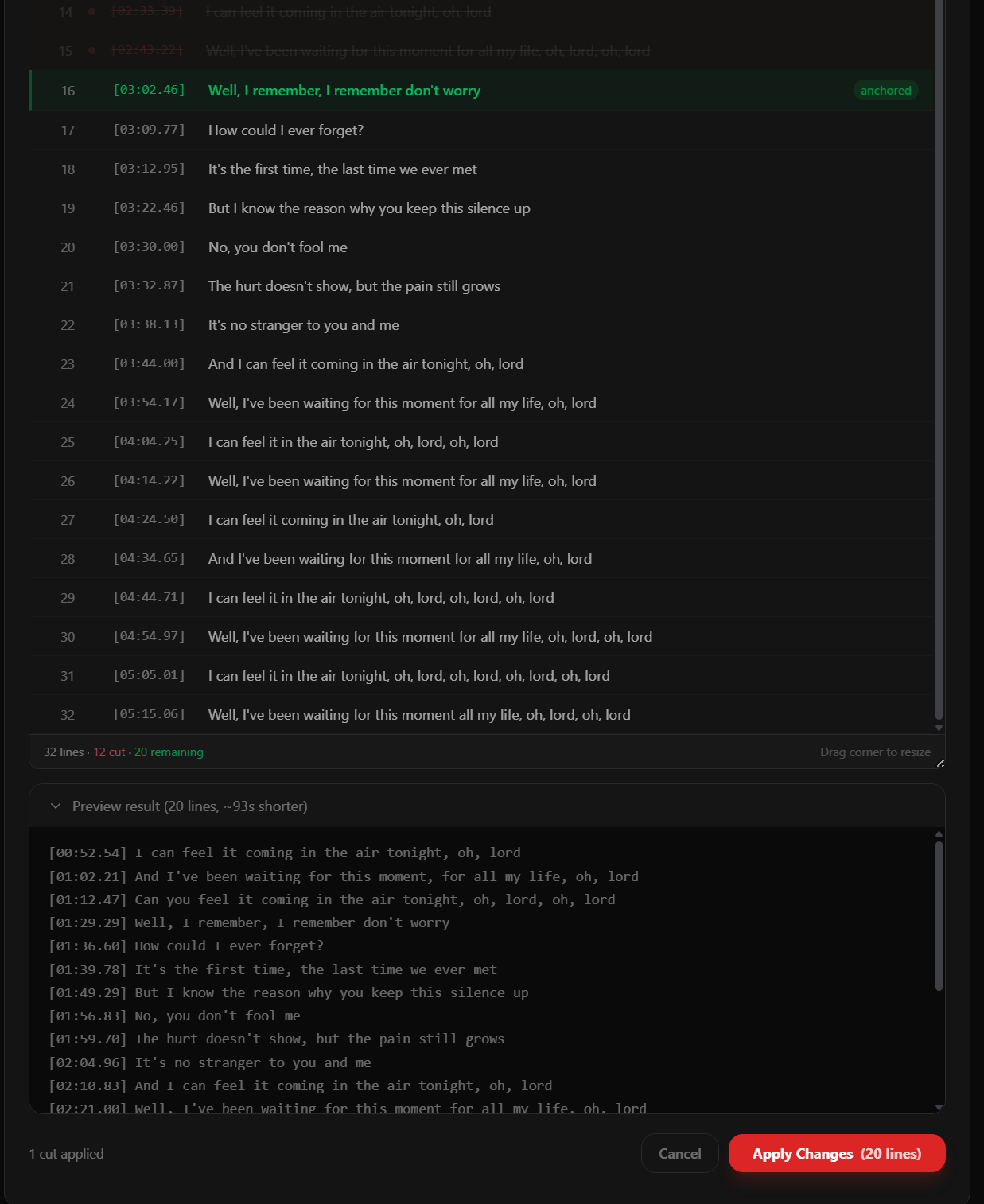
Task: Select line 20 No, you don't fool me
Action: [x=482, y=247]
